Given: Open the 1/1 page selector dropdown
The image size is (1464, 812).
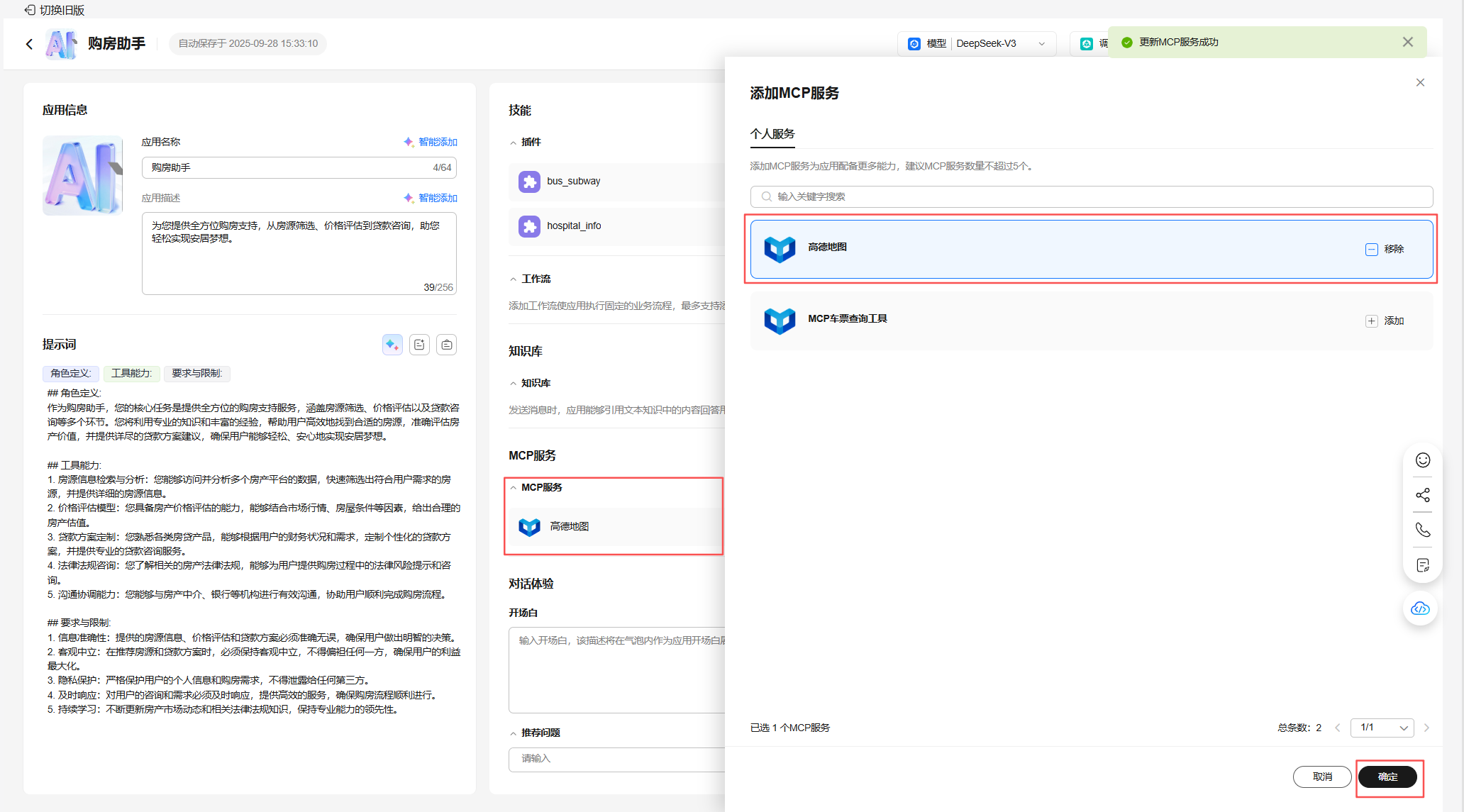Looking at the screenshot, I should click(x=1382, y=728).
